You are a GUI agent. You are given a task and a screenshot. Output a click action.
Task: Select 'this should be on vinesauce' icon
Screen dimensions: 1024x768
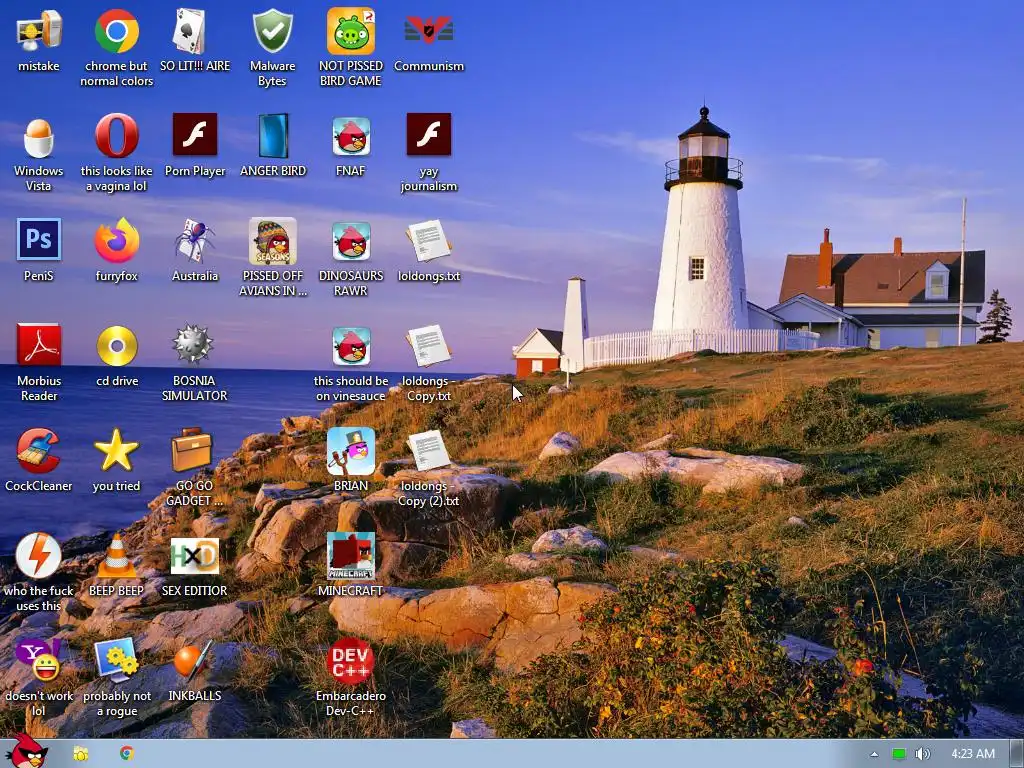(x=351, y=346)
